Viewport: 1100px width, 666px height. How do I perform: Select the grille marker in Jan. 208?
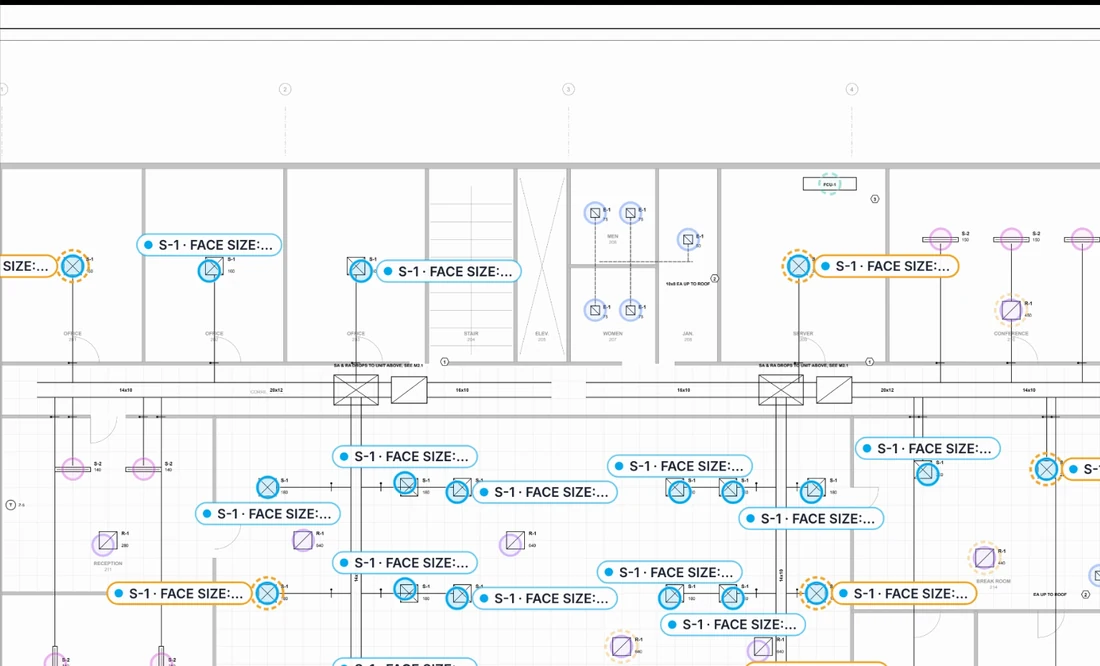click(688, 239)
